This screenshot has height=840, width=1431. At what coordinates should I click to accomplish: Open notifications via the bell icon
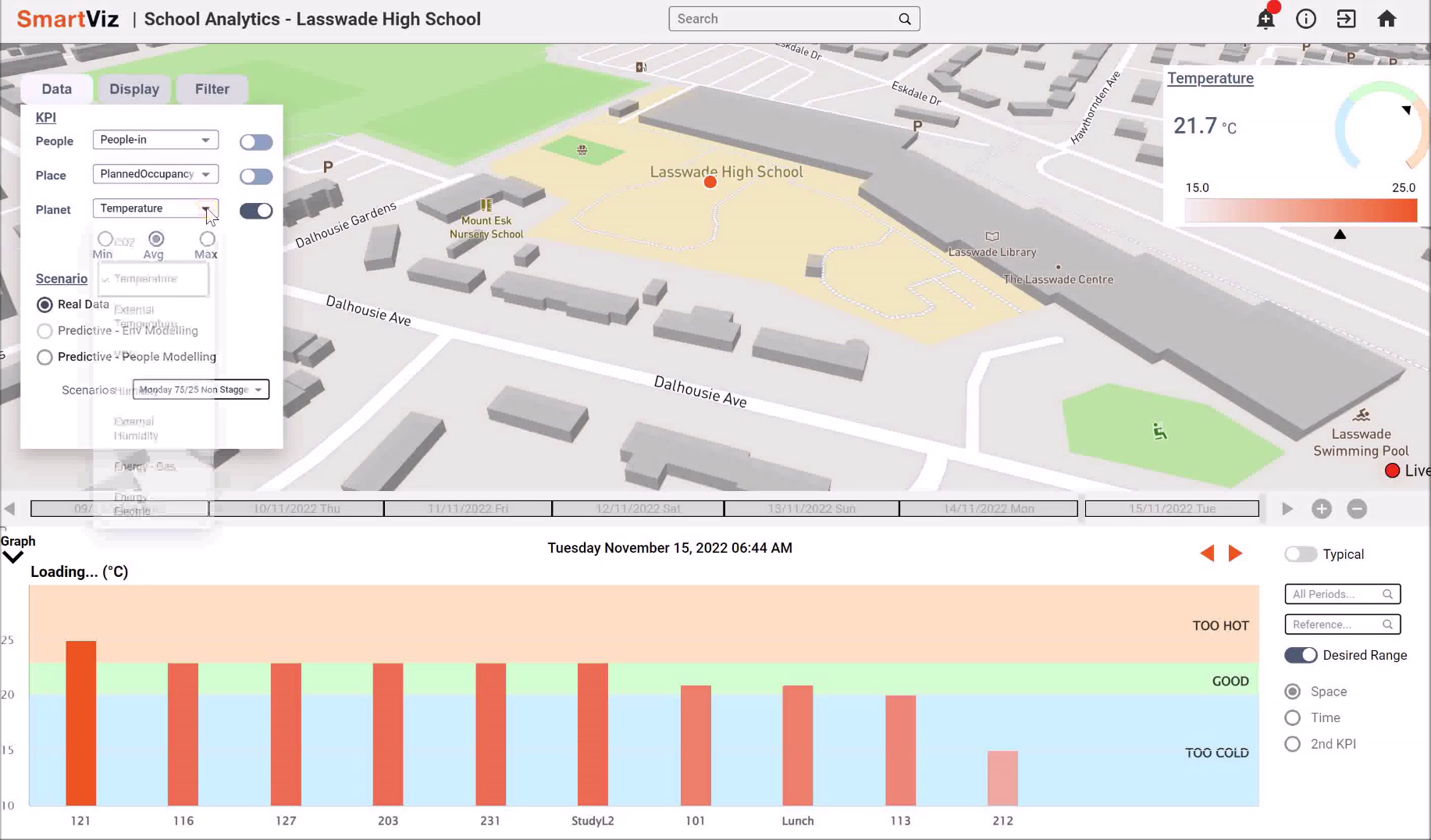point(1265,19)
